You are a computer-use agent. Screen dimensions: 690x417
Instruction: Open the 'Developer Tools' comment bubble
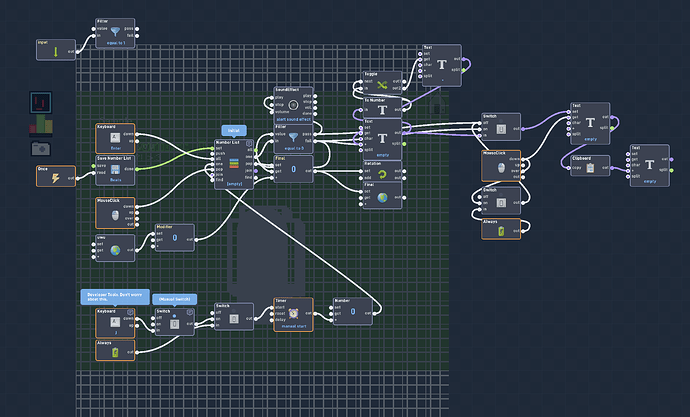[115, 297]
